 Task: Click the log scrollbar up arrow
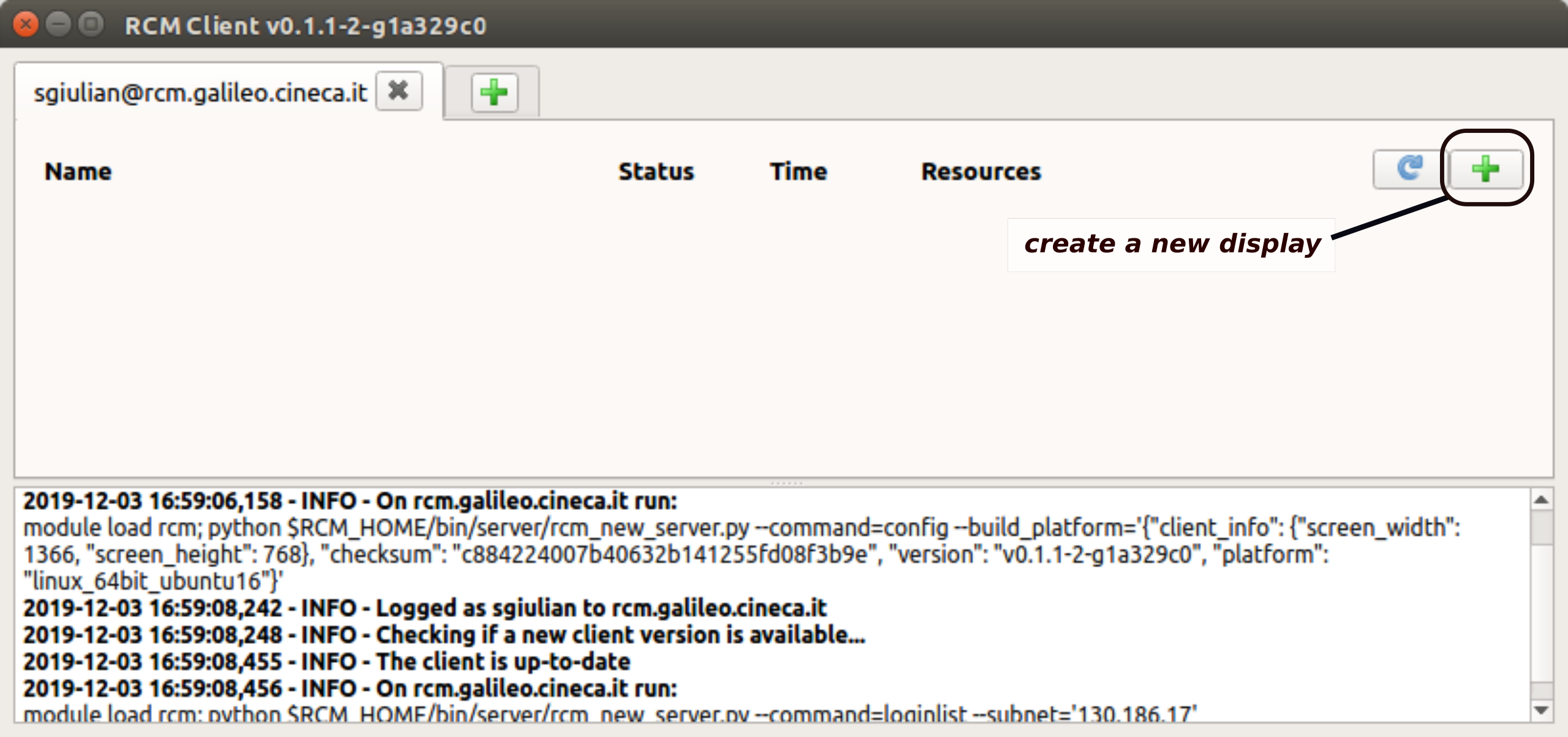pos(1542,500)
